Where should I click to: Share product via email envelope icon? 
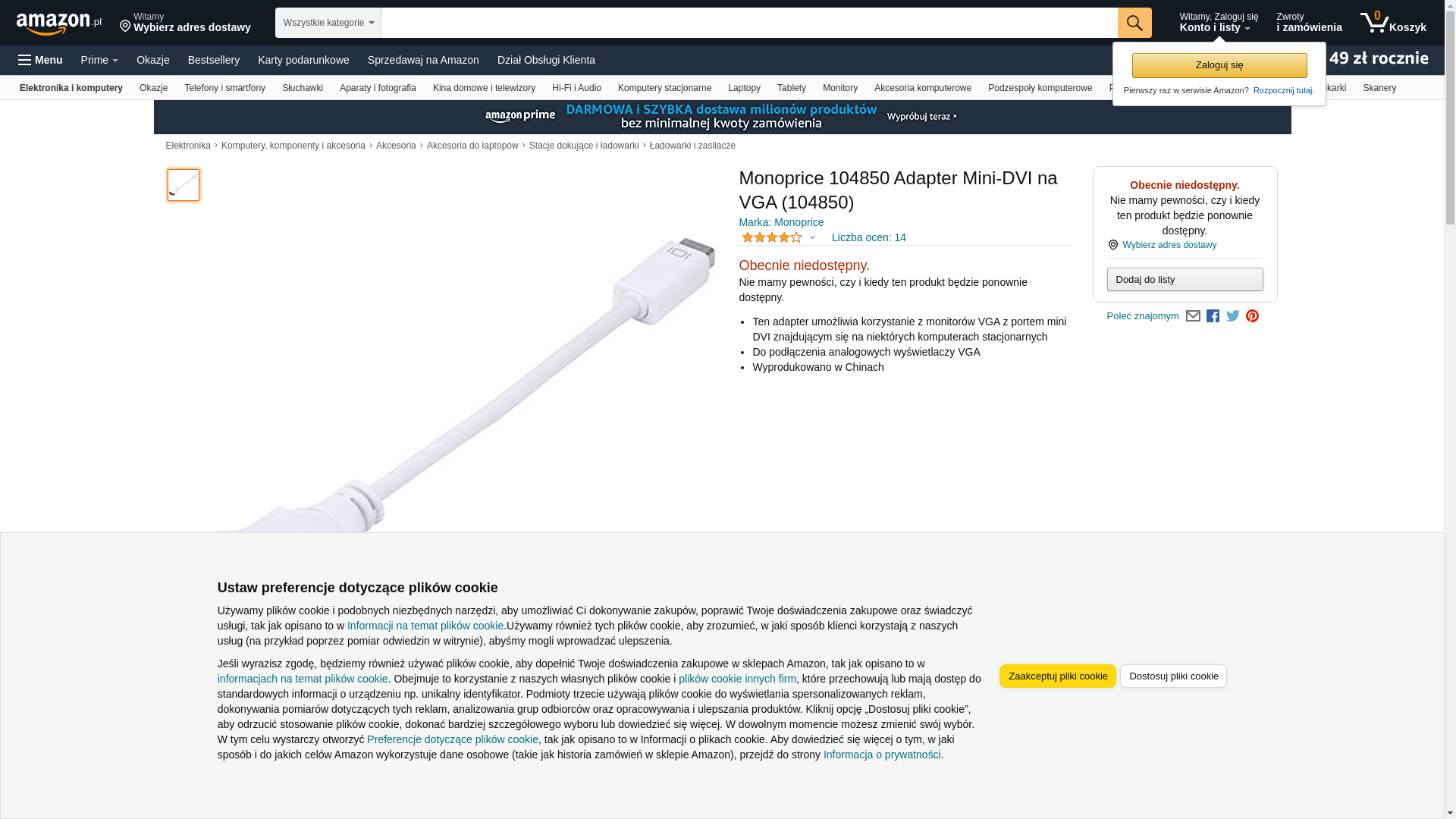pyautogui.click(x=1193, y=316)
